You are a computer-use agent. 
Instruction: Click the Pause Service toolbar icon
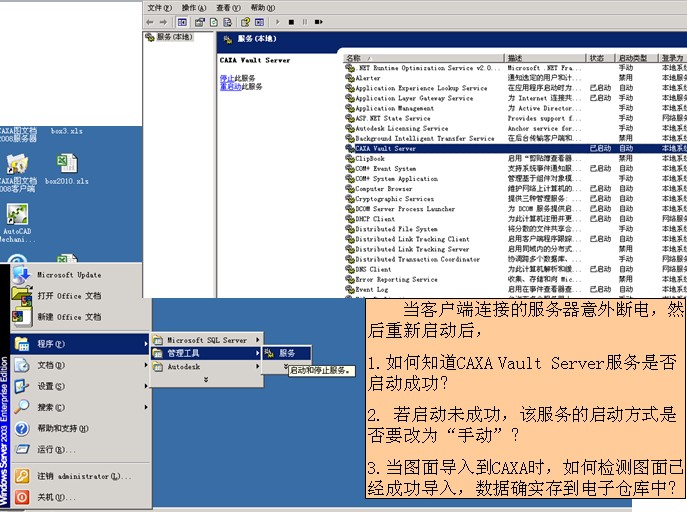pos(305,22)
